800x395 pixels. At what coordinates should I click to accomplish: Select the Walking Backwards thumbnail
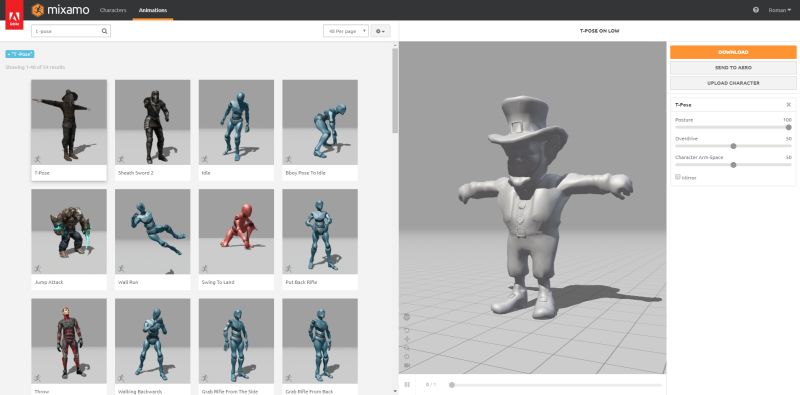pyautogui.click(x=153, y=341)
